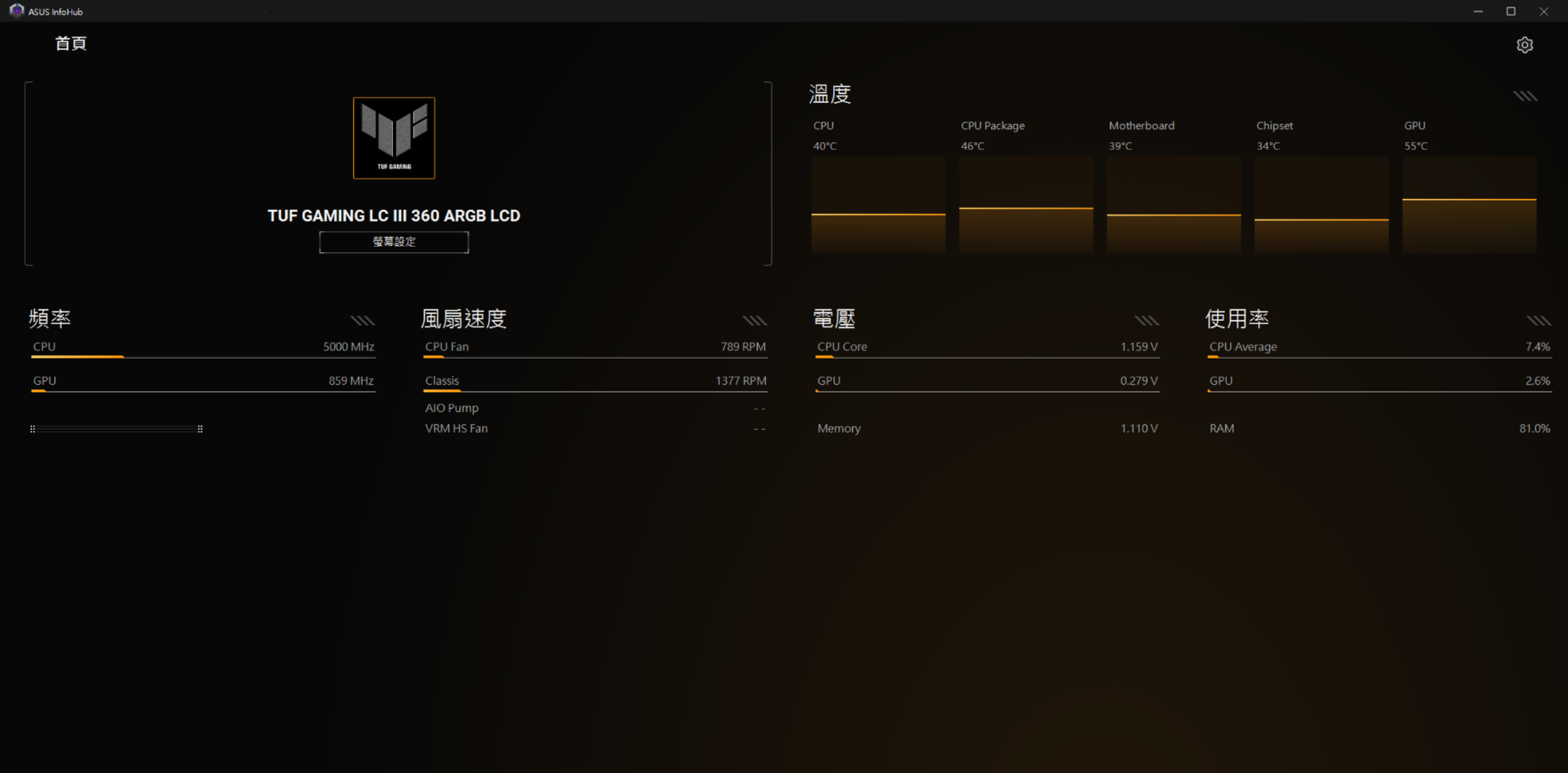Click the 1377 RPM Classis value
Viewport: 1568px width, 773px height.
click(740, 381)
